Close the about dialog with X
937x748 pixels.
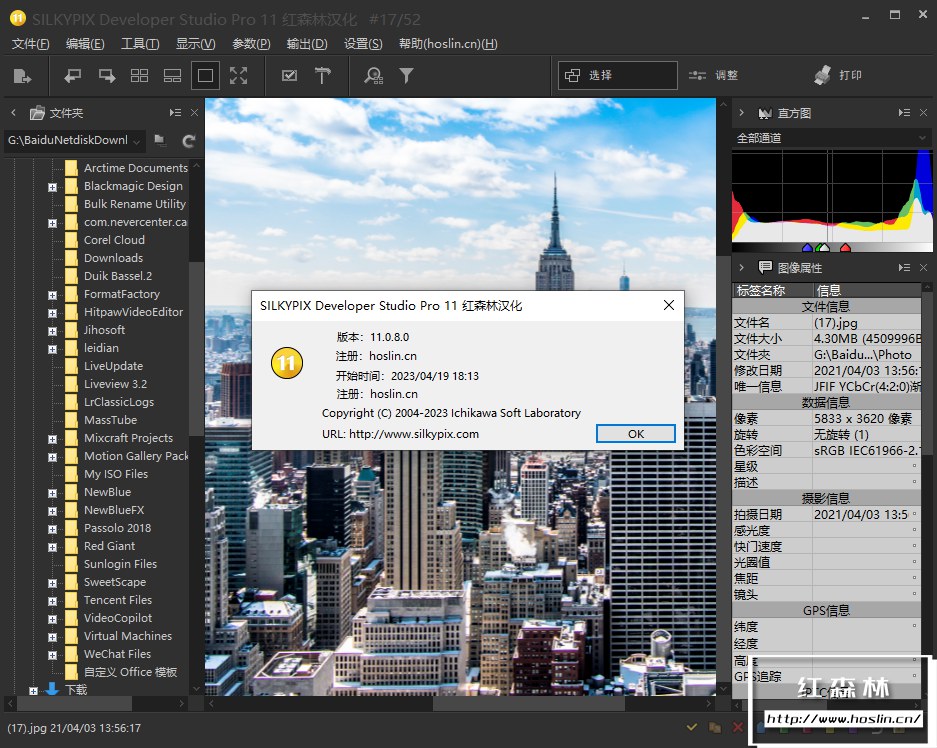pyautogui.click(x=669, y=305)
